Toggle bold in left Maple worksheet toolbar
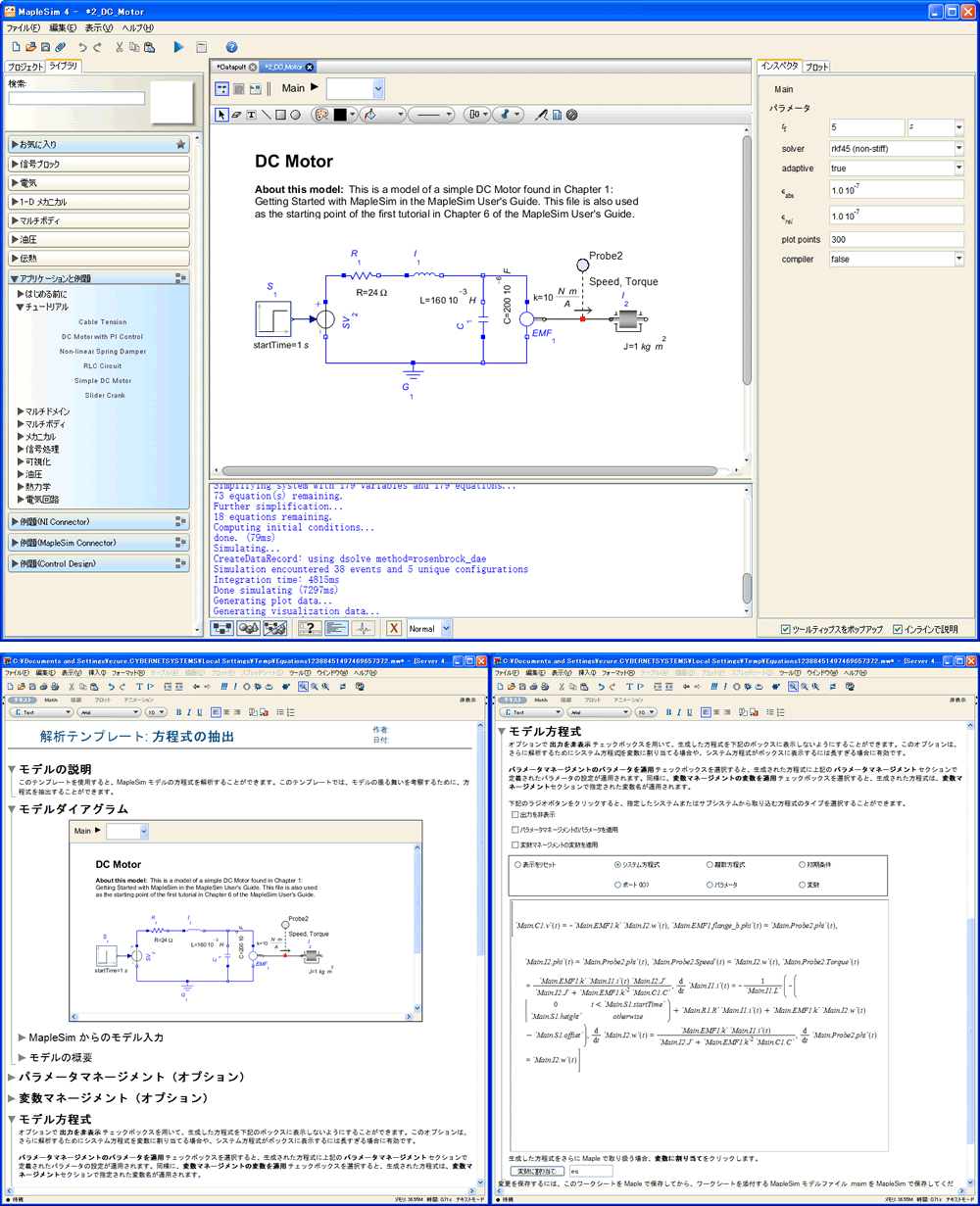 (x=178, y=712)
